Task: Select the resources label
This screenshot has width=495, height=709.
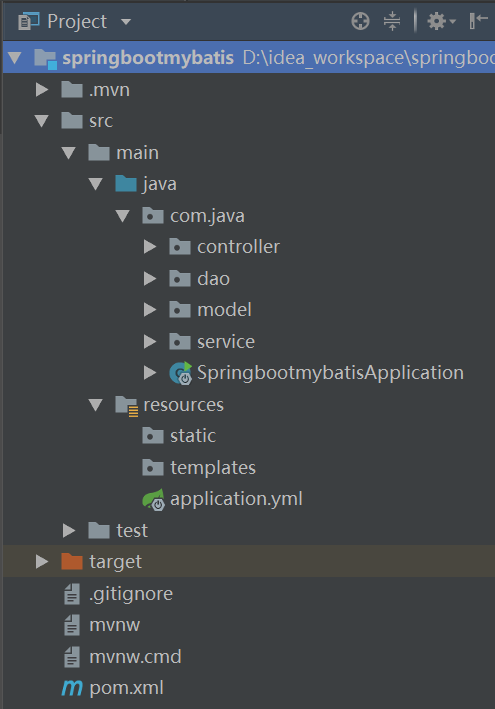Action: click(184, 405)
